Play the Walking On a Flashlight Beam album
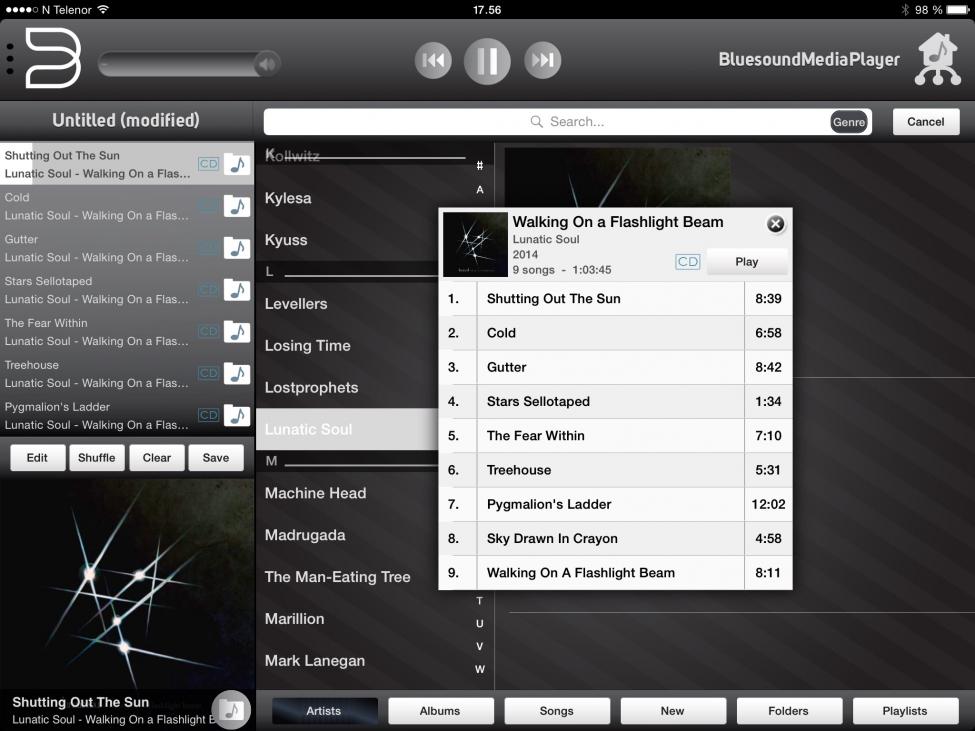Viewport: 975px width, 731px height. click(x=747, y=262)
